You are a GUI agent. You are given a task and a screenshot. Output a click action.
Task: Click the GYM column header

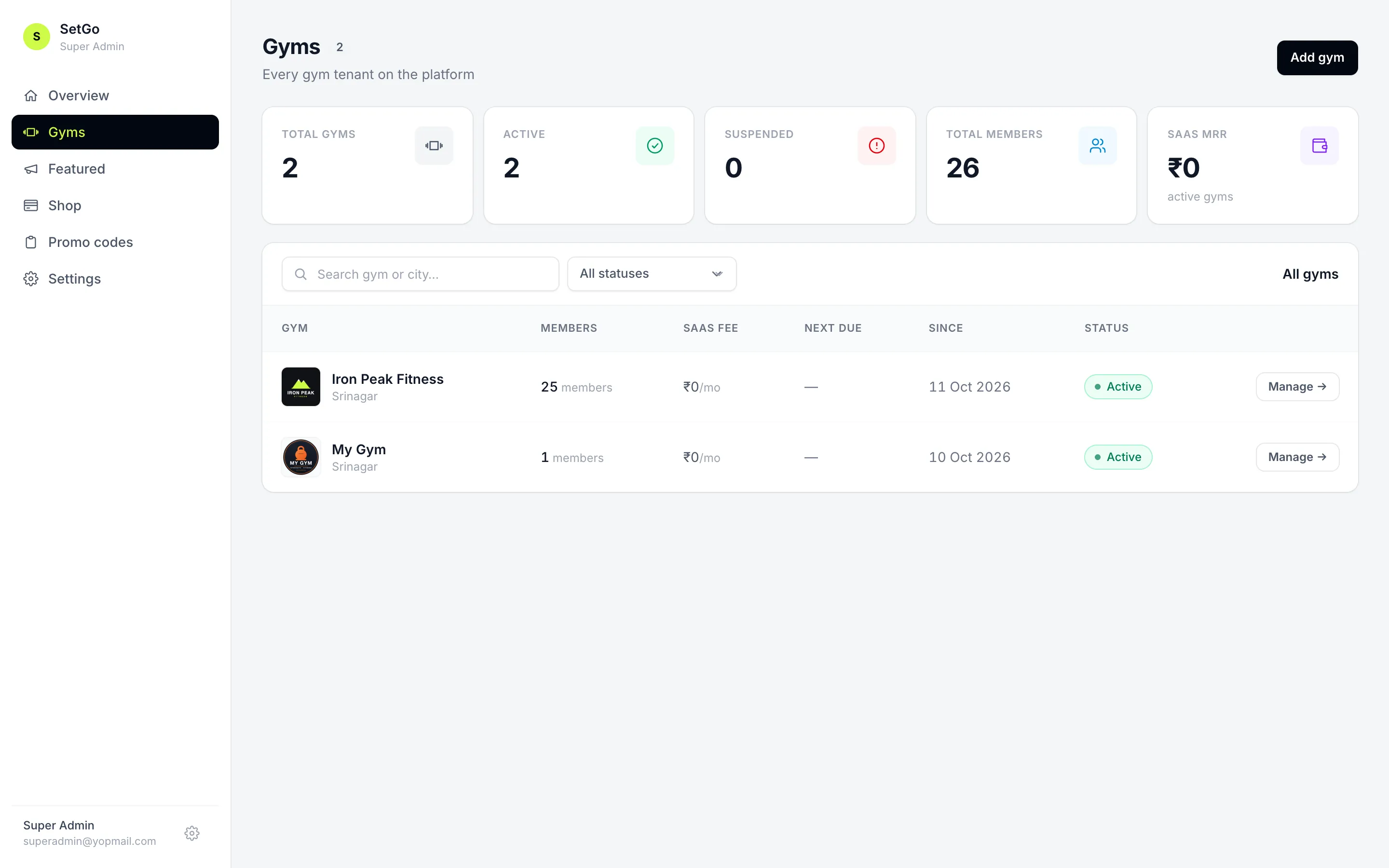(295, 328)
